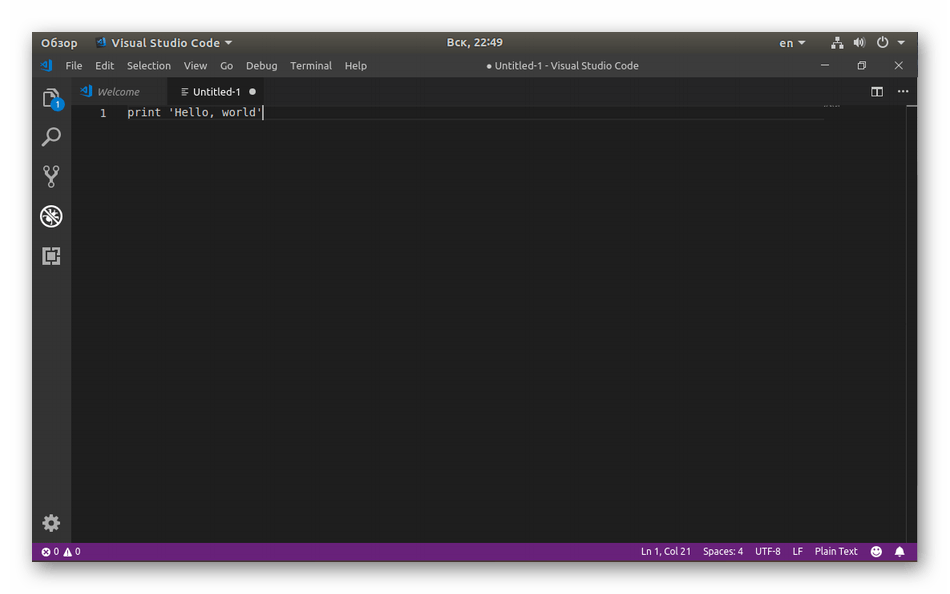Open the More Actions ellipsis menu

click(x=903, y=92)
